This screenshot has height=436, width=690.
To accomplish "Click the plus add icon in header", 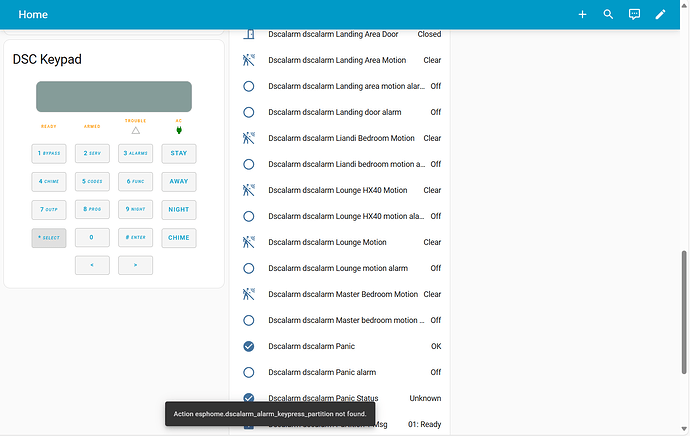I will (582, 15).
